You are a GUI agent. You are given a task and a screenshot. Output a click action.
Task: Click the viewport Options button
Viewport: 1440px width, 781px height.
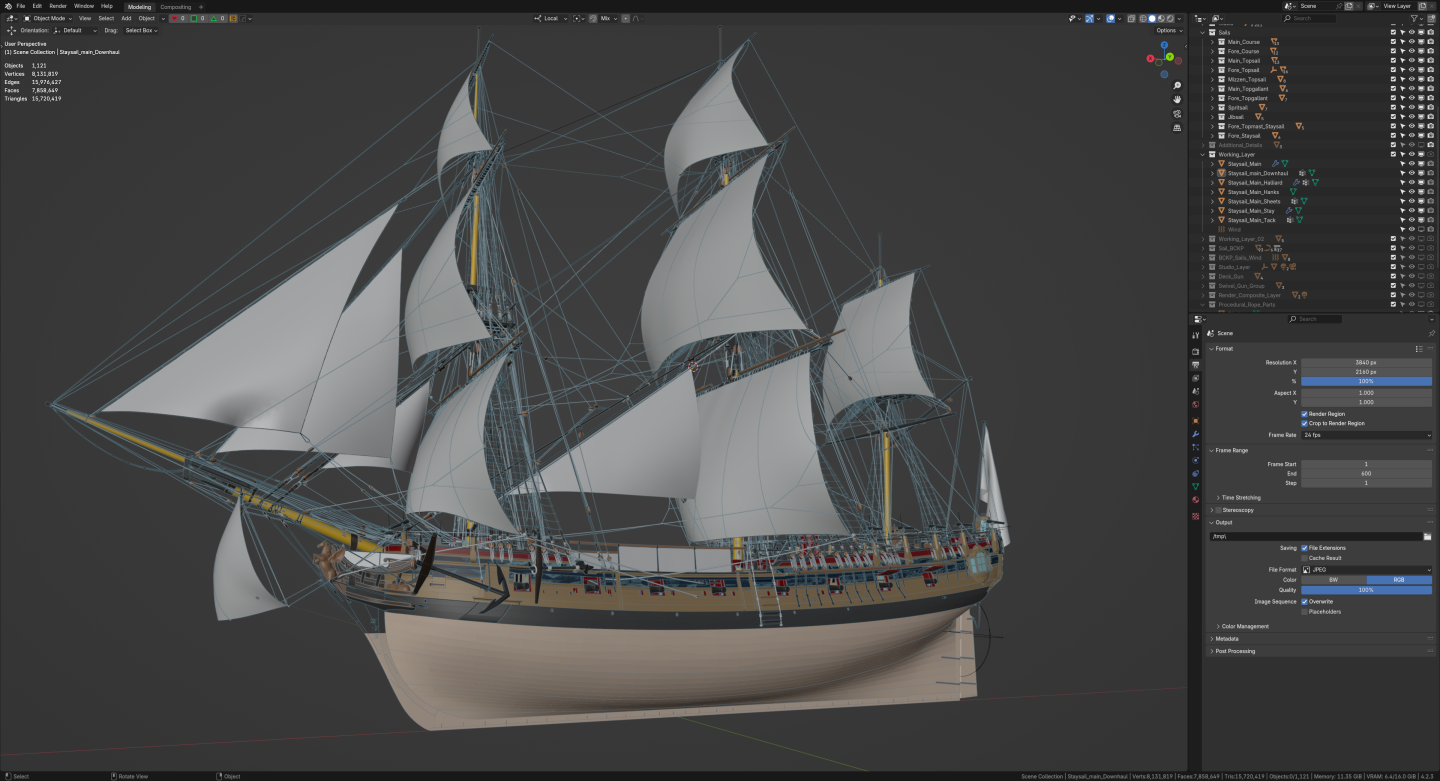(1168, 30)
